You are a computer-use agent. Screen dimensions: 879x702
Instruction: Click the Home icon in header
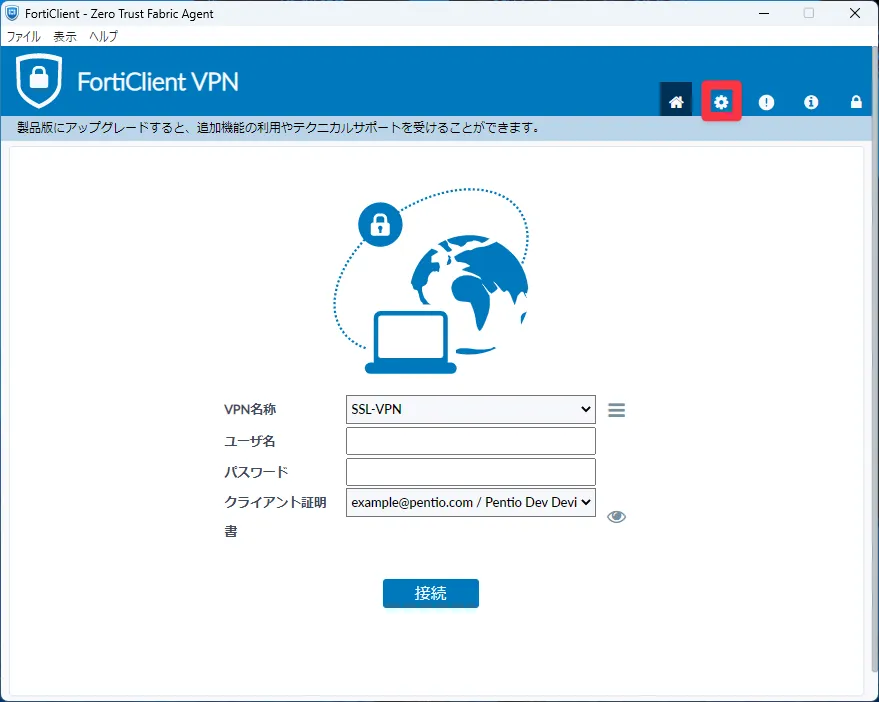[x=676, y=101]
